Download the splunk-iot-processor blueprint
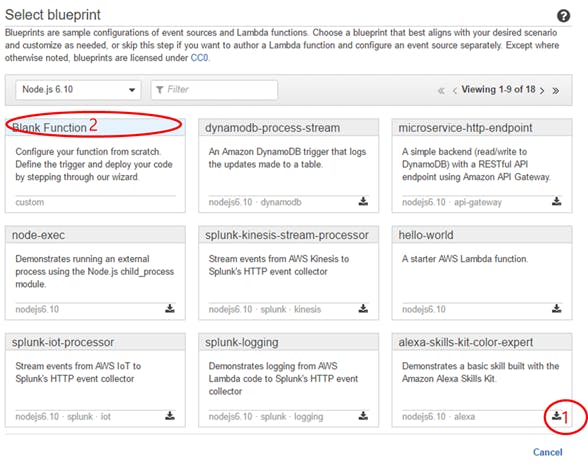588x466 pixels. tap(170, 416)
